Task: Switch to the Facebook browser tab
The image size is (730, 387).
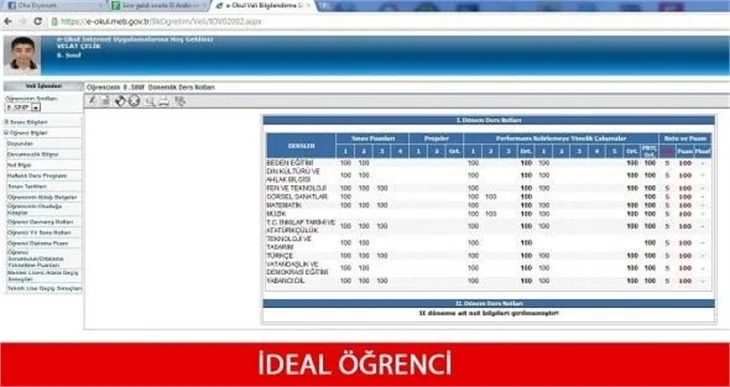Action: (x=54, y=6)
